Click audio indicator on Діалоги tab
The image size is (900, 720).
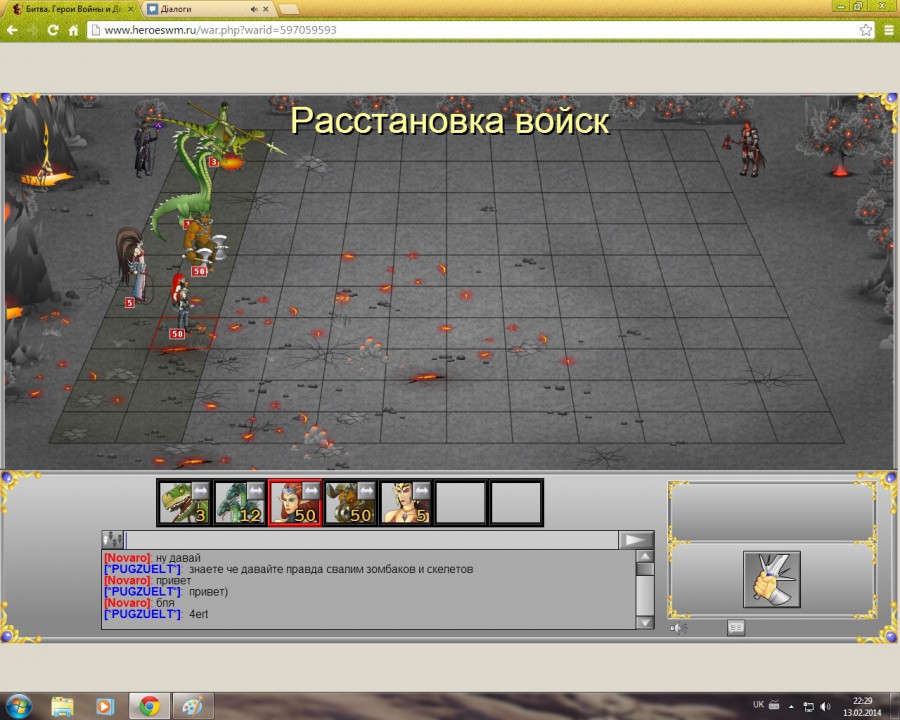coord(254,9)
